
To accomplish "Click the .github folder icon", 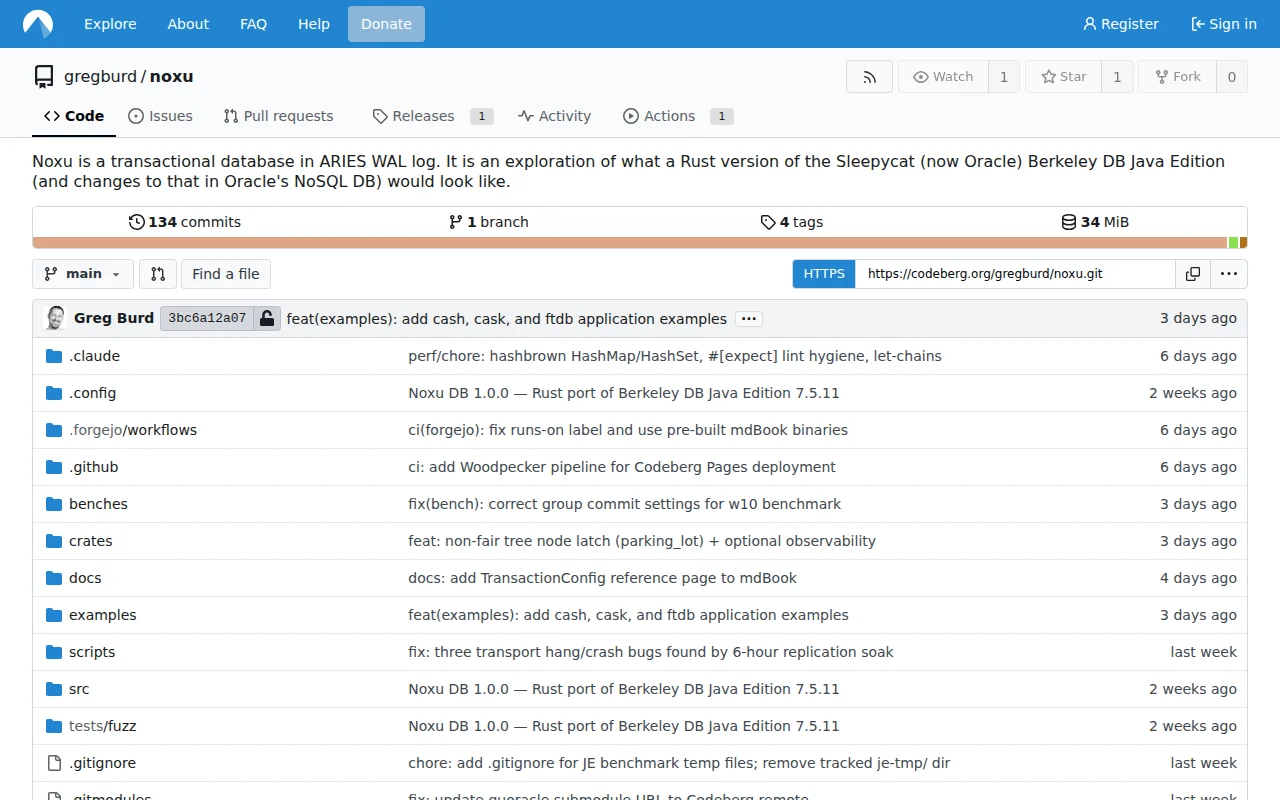I will click(x=54, y=467).
